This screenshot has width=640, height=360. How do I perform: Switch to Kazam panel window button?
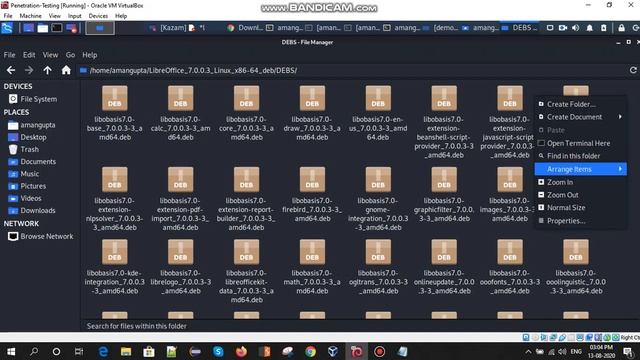pos(168,28)
